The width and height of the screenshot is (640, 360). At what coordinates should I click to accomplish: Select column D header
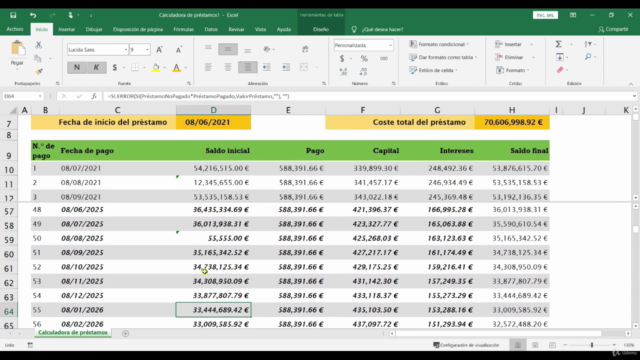pos(213,110)
